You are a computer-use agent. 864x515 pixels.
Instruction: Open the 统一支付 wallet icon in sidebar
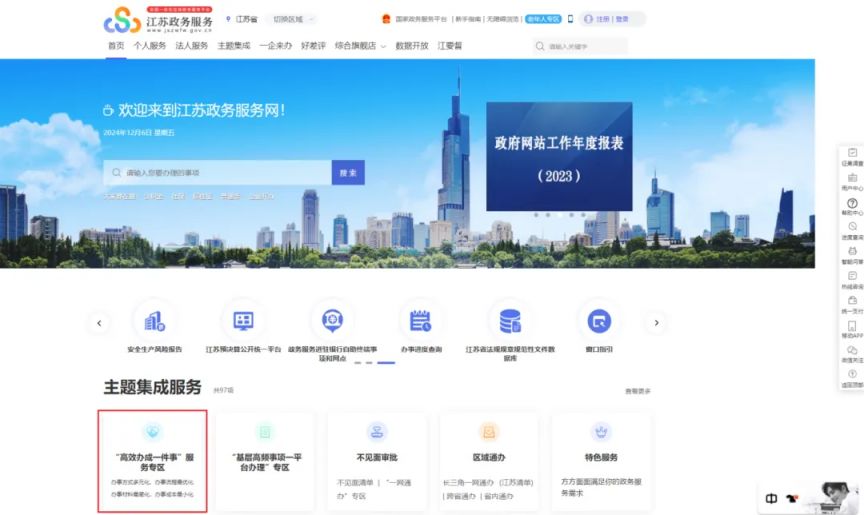point(852,300)
